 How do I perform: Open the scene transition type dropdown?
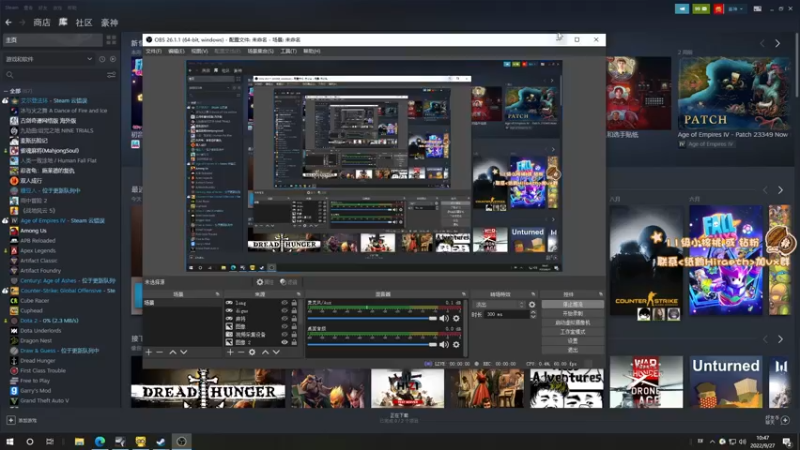(499, 305)
